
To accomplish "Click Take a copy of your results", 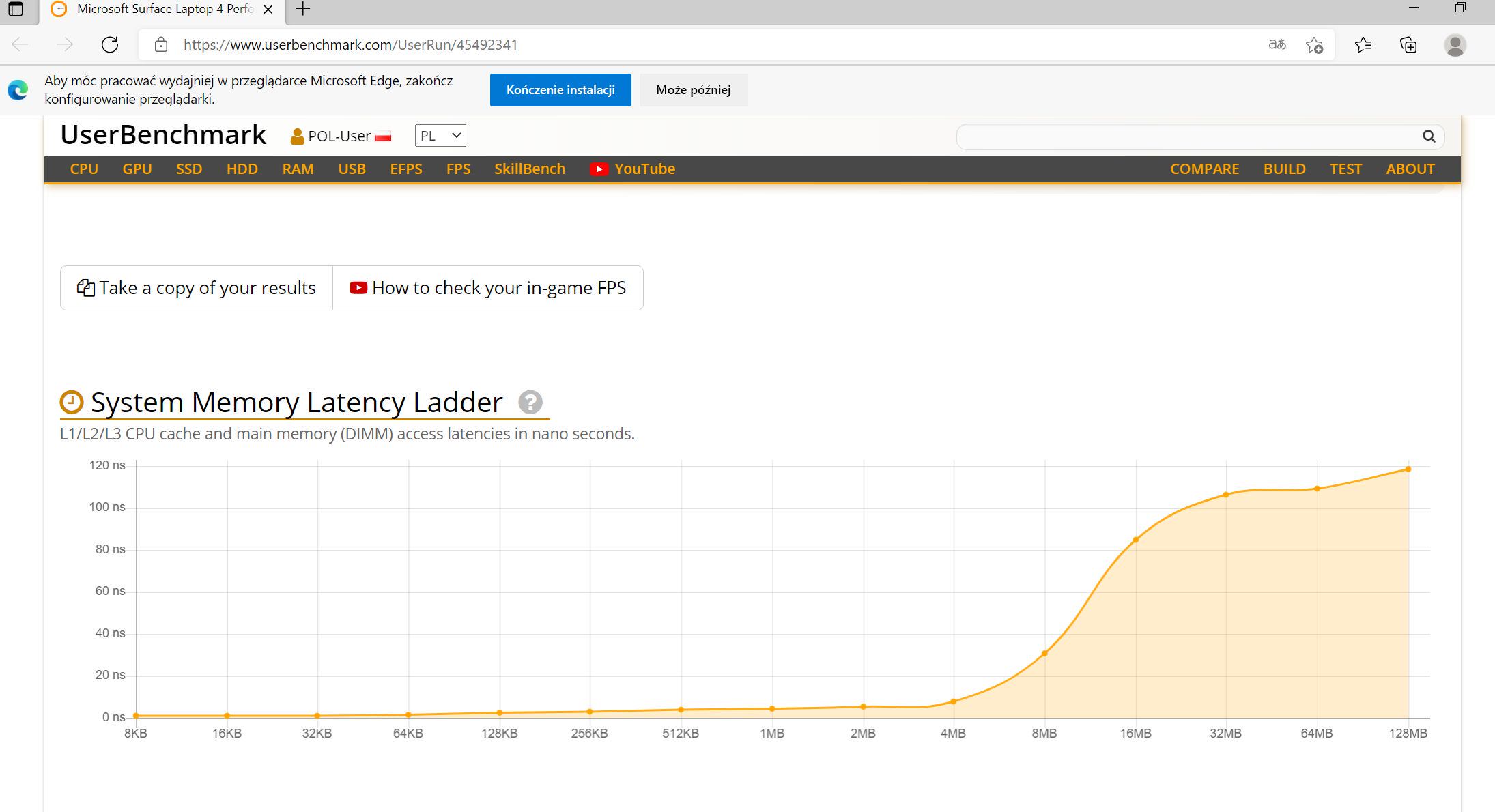I will [197, 288].
